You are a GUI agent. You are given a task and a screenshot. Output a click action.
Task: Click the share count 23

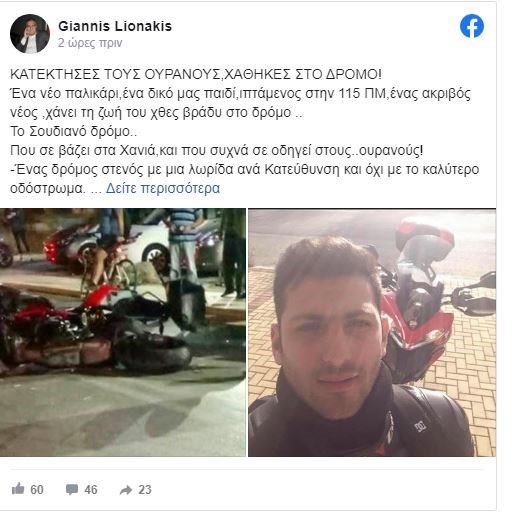pyautogui.click(x=145, y=489)
